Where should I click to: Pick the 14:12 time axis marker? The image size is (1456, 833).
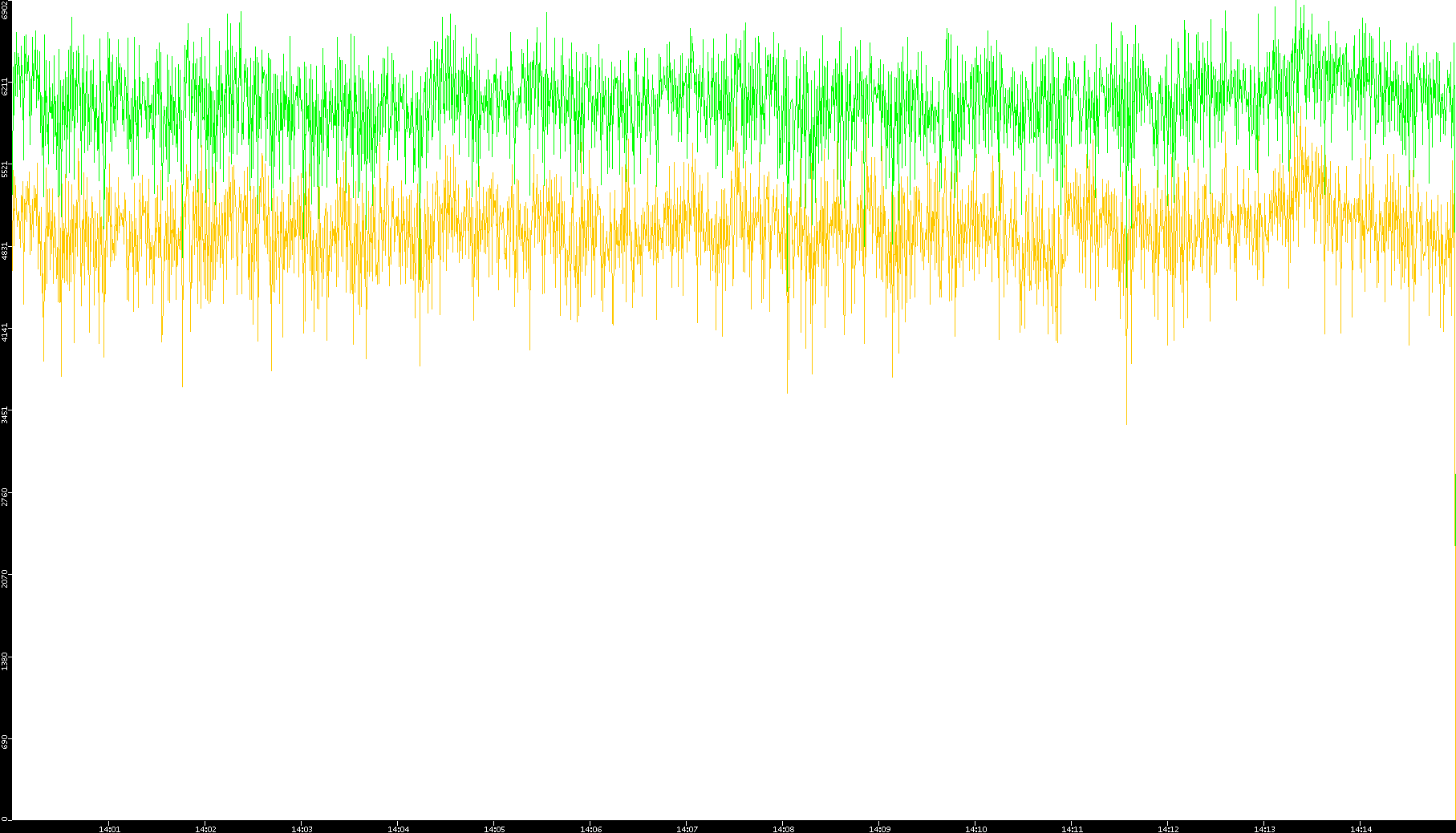(x=1168, y=829)
